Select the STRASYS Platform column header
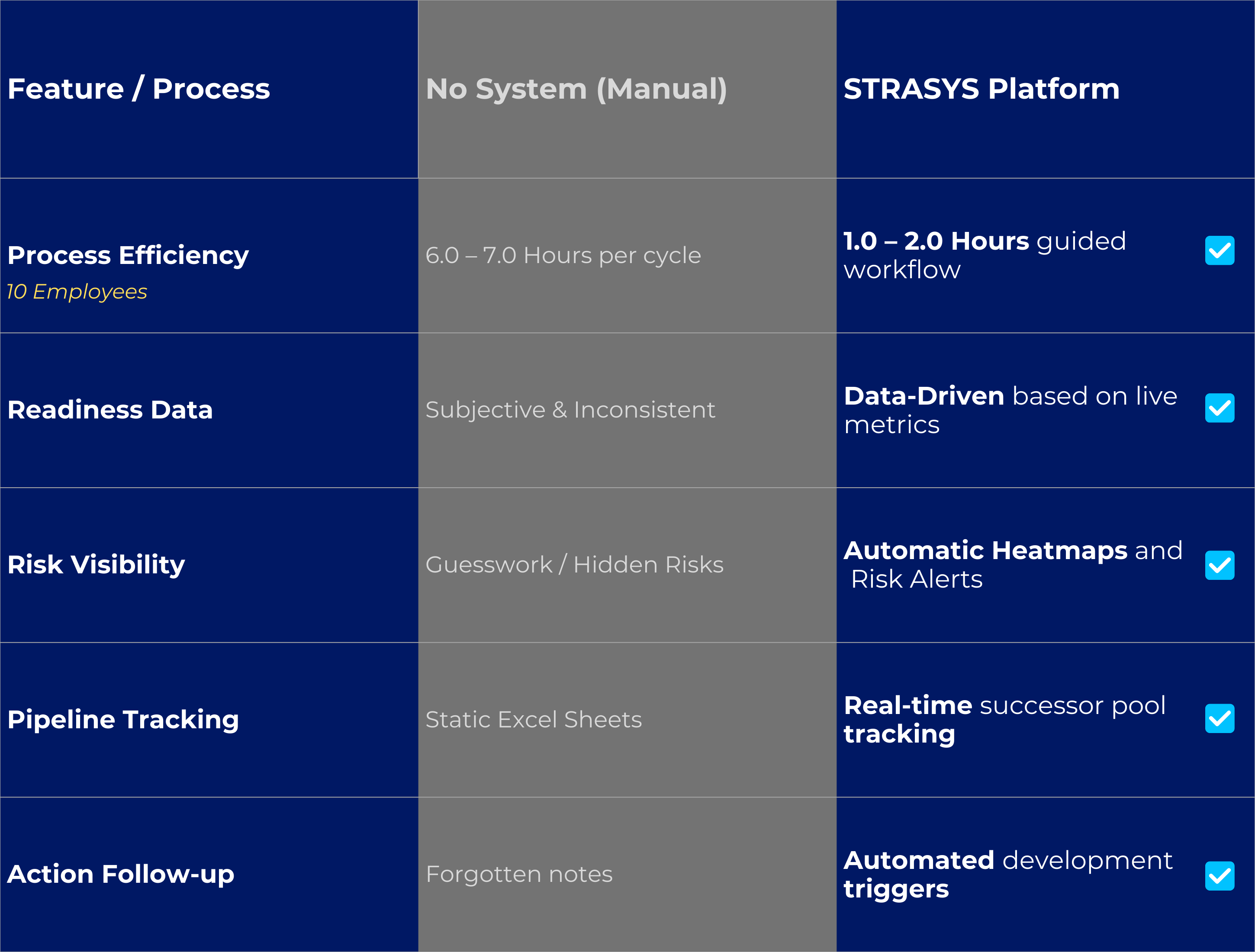1255x952 pixels. pyautogui.click(x=981, y=88)
